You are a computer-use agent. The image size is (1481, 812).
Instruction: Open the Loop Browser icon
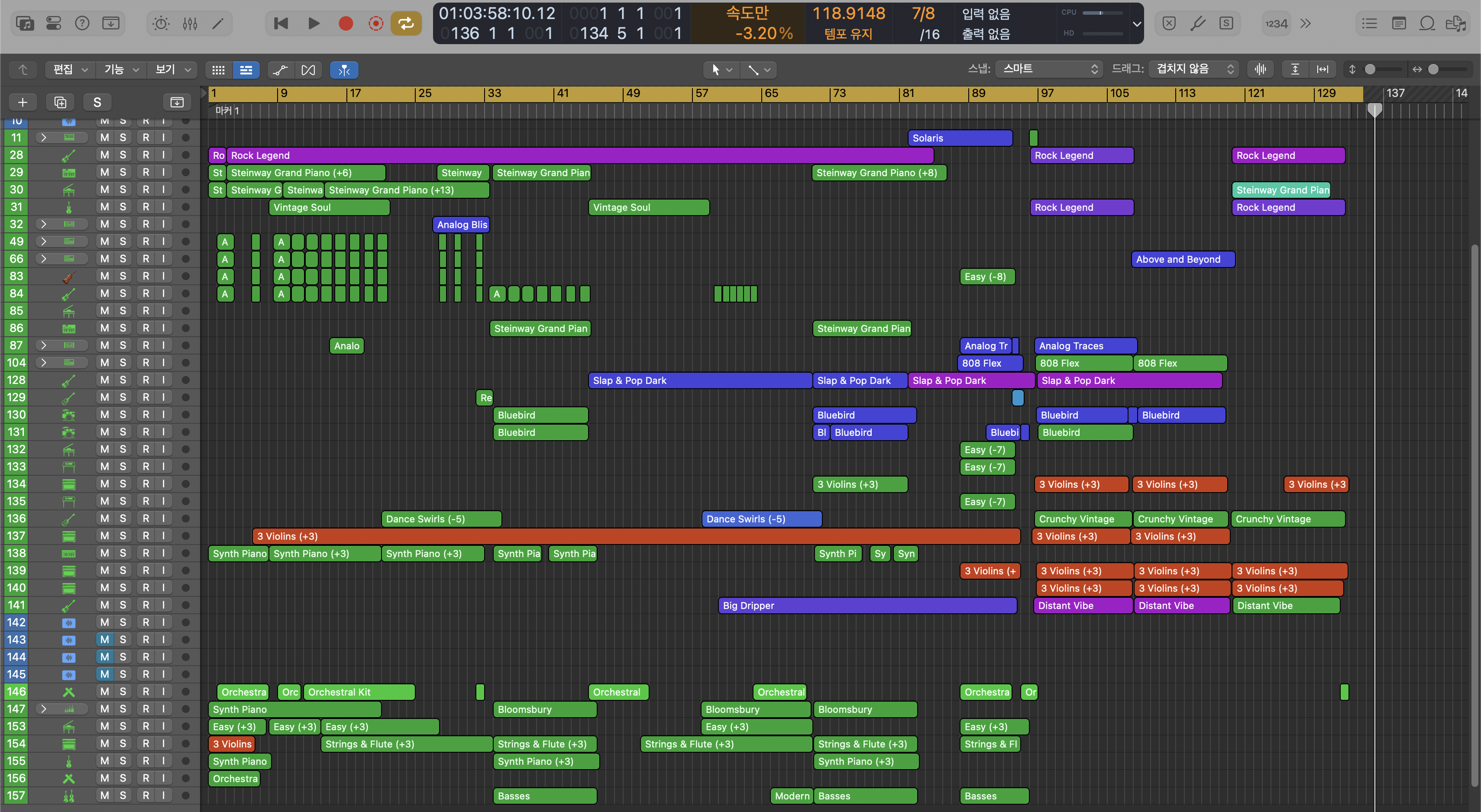coord(1427,23)
